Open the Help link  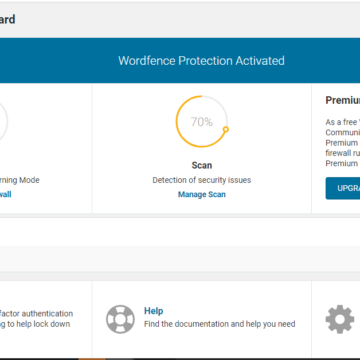[154, 311]
